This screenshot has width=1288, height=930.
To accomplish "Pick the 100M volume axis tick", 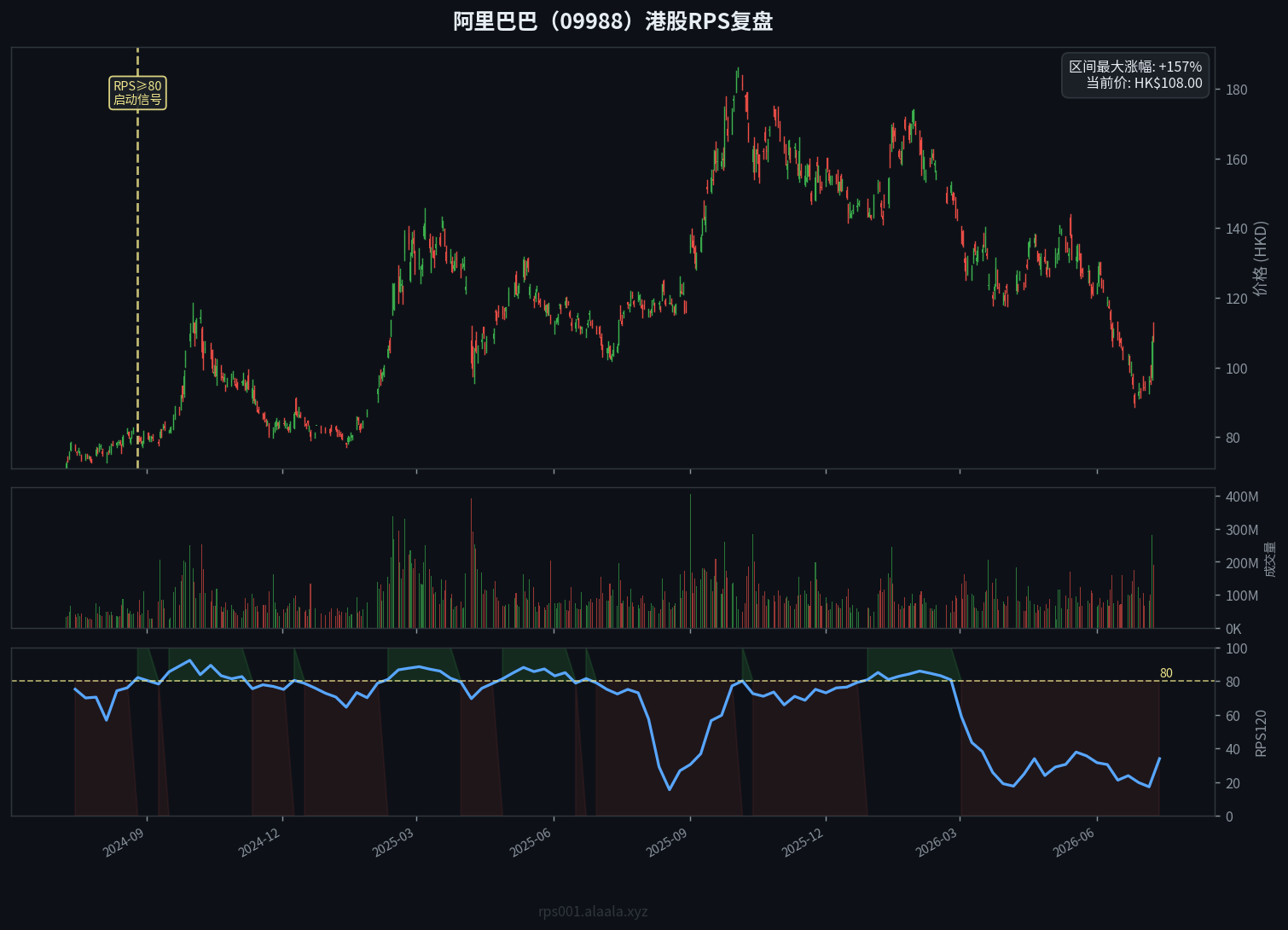I will 1242,596.
